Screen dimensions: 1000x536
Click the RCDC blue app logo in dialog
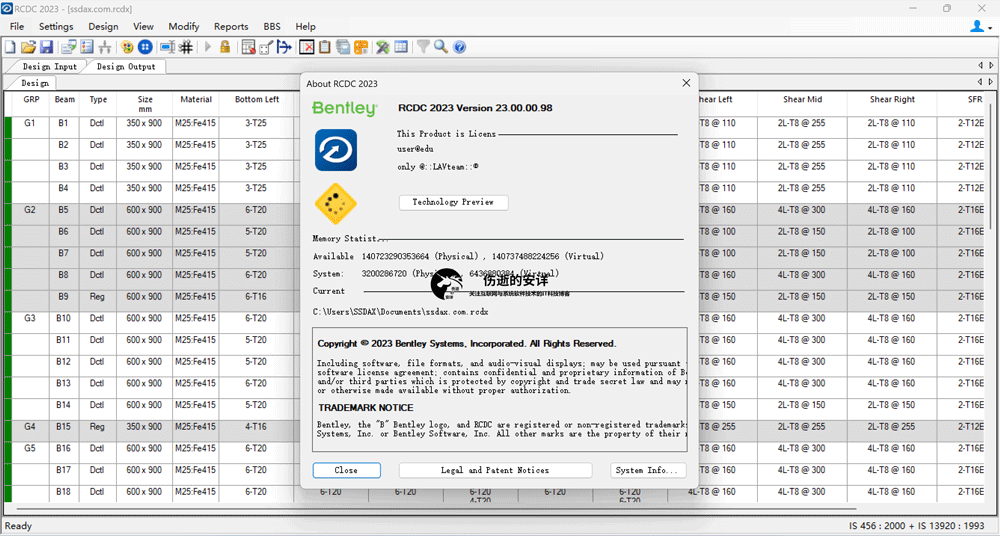tap(335, 150)
